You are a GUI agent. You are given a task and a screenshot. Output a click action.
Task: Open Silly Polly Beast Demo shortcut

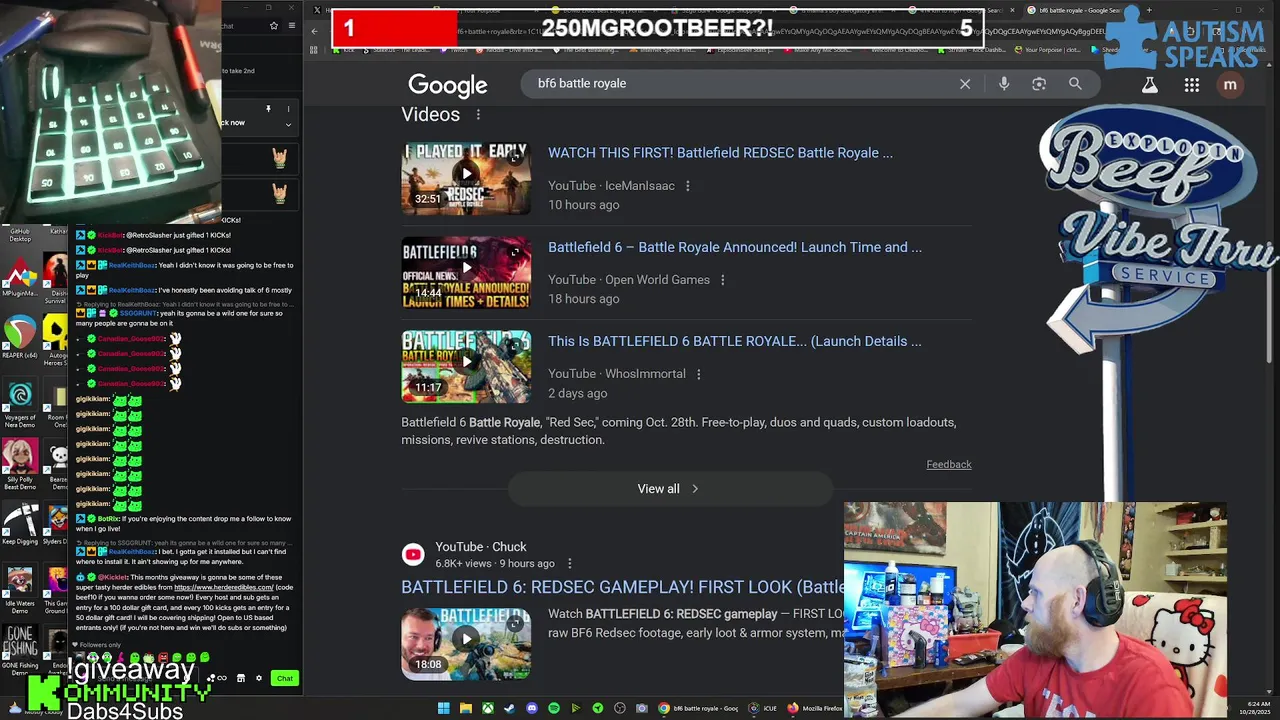[x=20, y=463]
